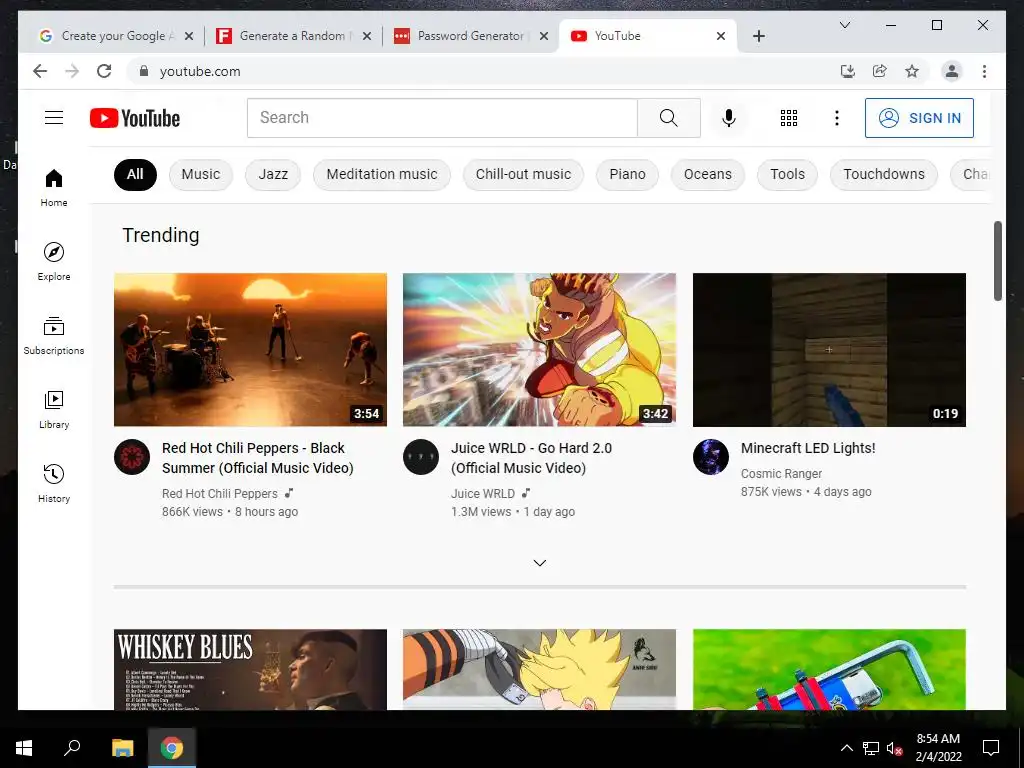
Task: Go to Home in sidebar
Action: click(x=54, y=188)
